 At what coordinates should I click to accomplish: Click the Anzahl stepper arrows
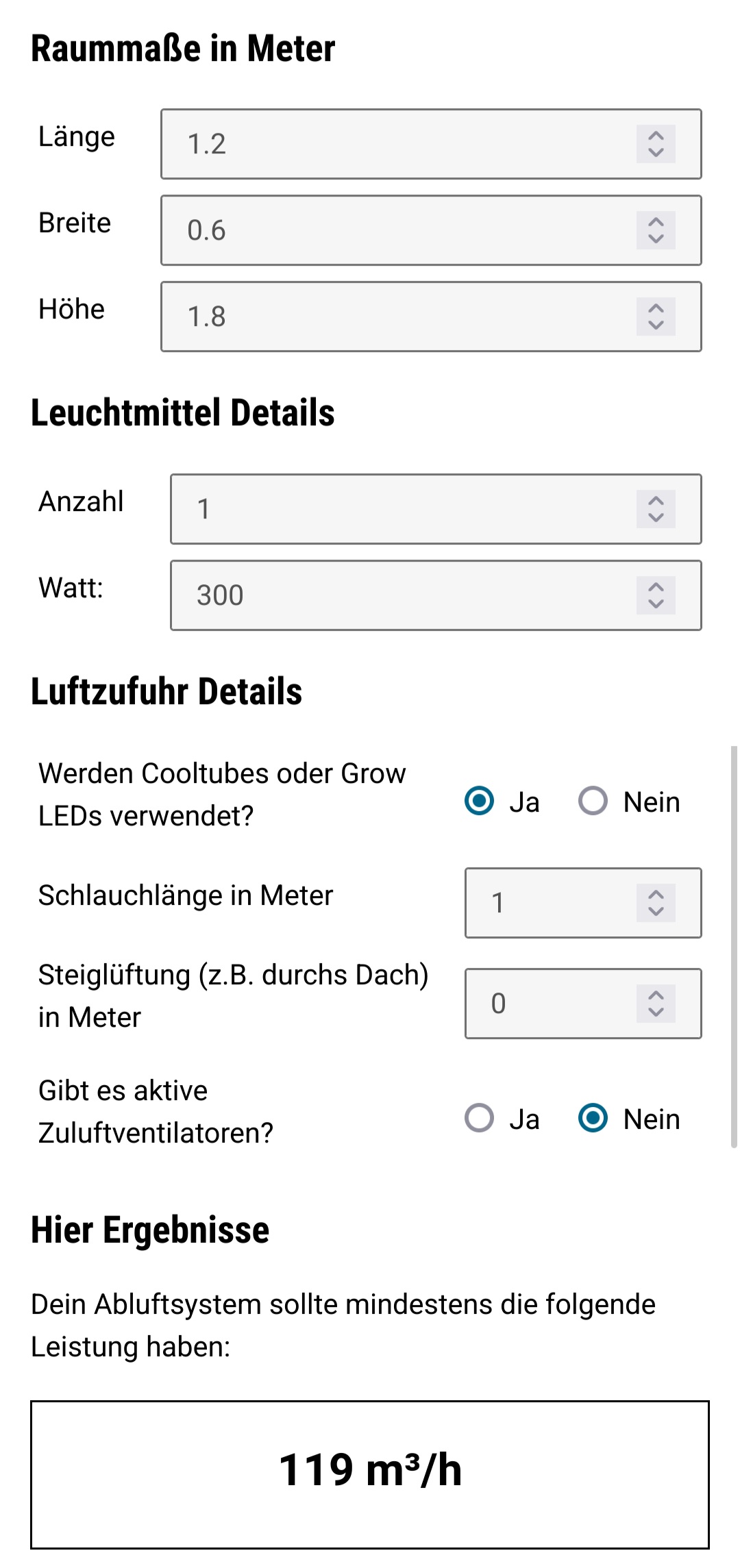656,509
